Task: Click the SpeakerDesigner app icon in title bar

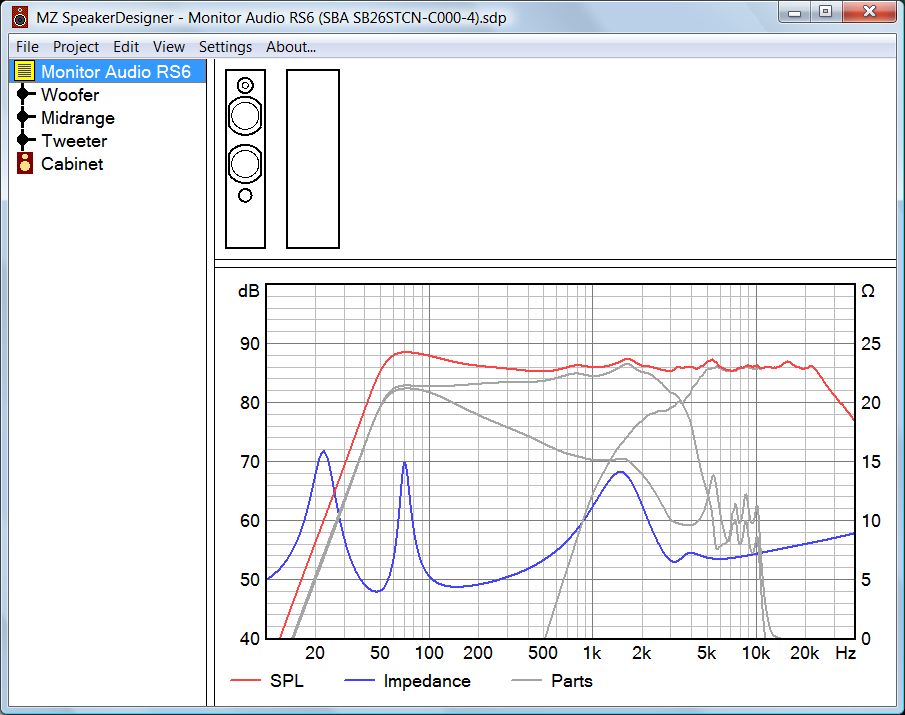Action: click(x=20, y=17)
